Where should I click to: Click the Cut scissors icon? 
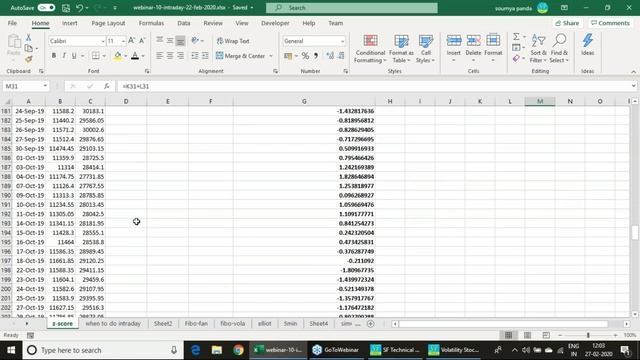pos(29,38)
